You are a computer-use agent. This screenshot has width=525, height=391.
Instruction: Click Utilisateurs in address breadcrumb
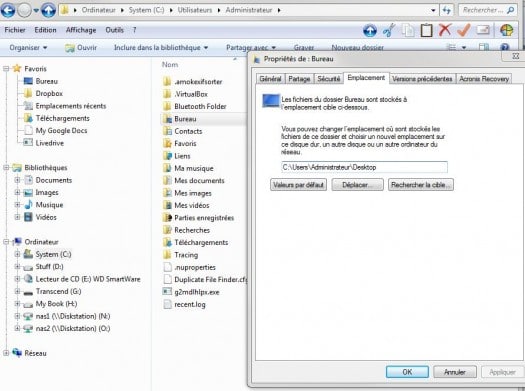coord(195,10)
